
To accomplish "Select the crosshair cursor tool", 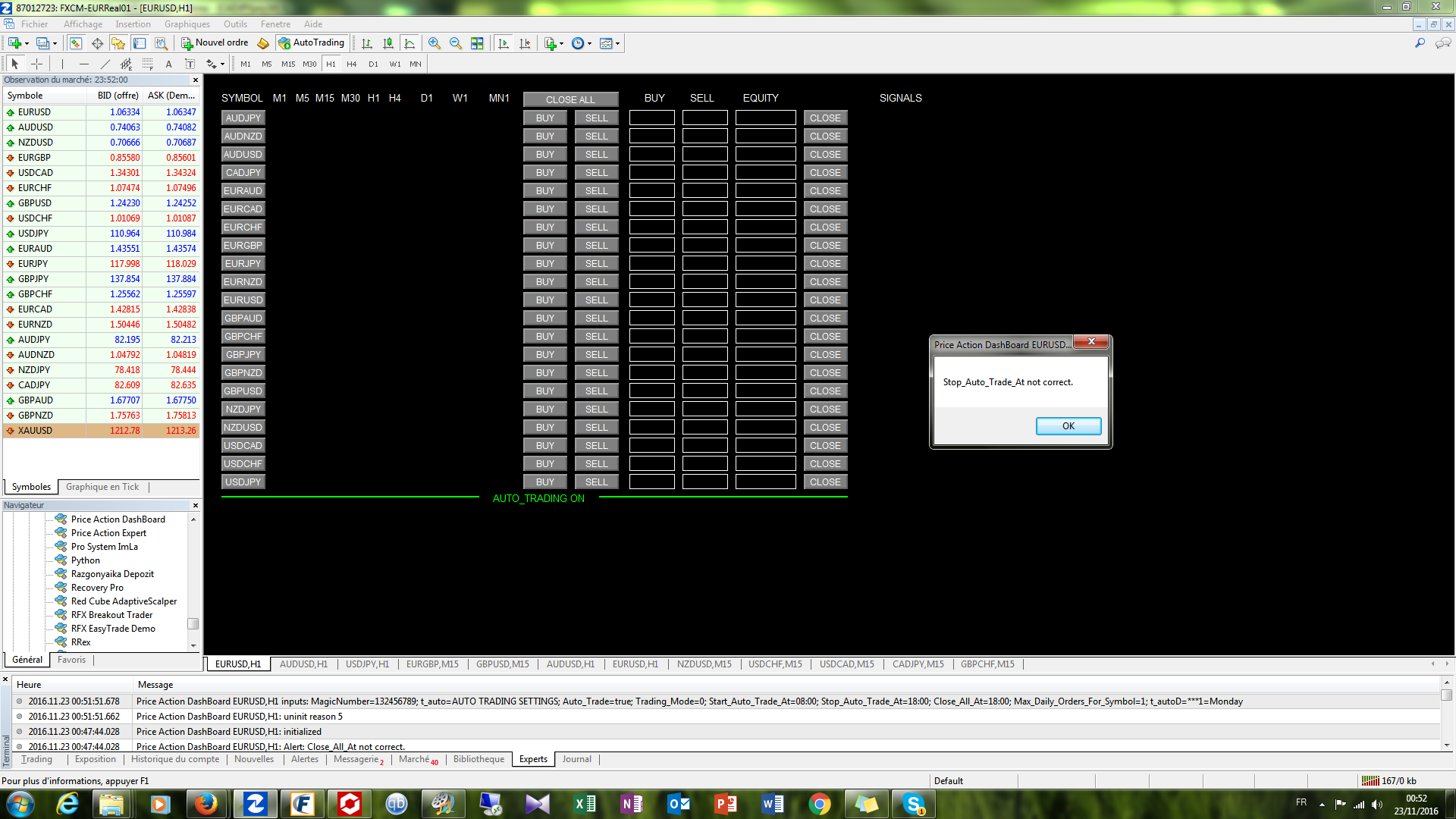I will click(x=36, y=64).
